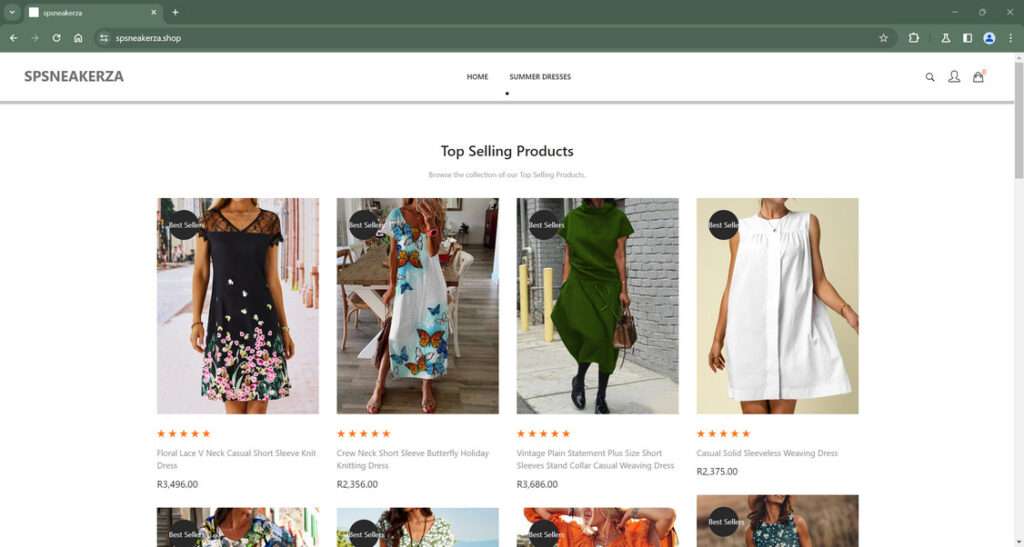Toggle the browser side panel
Viewport: 1024px width, 547px height.
click(967, 38)
